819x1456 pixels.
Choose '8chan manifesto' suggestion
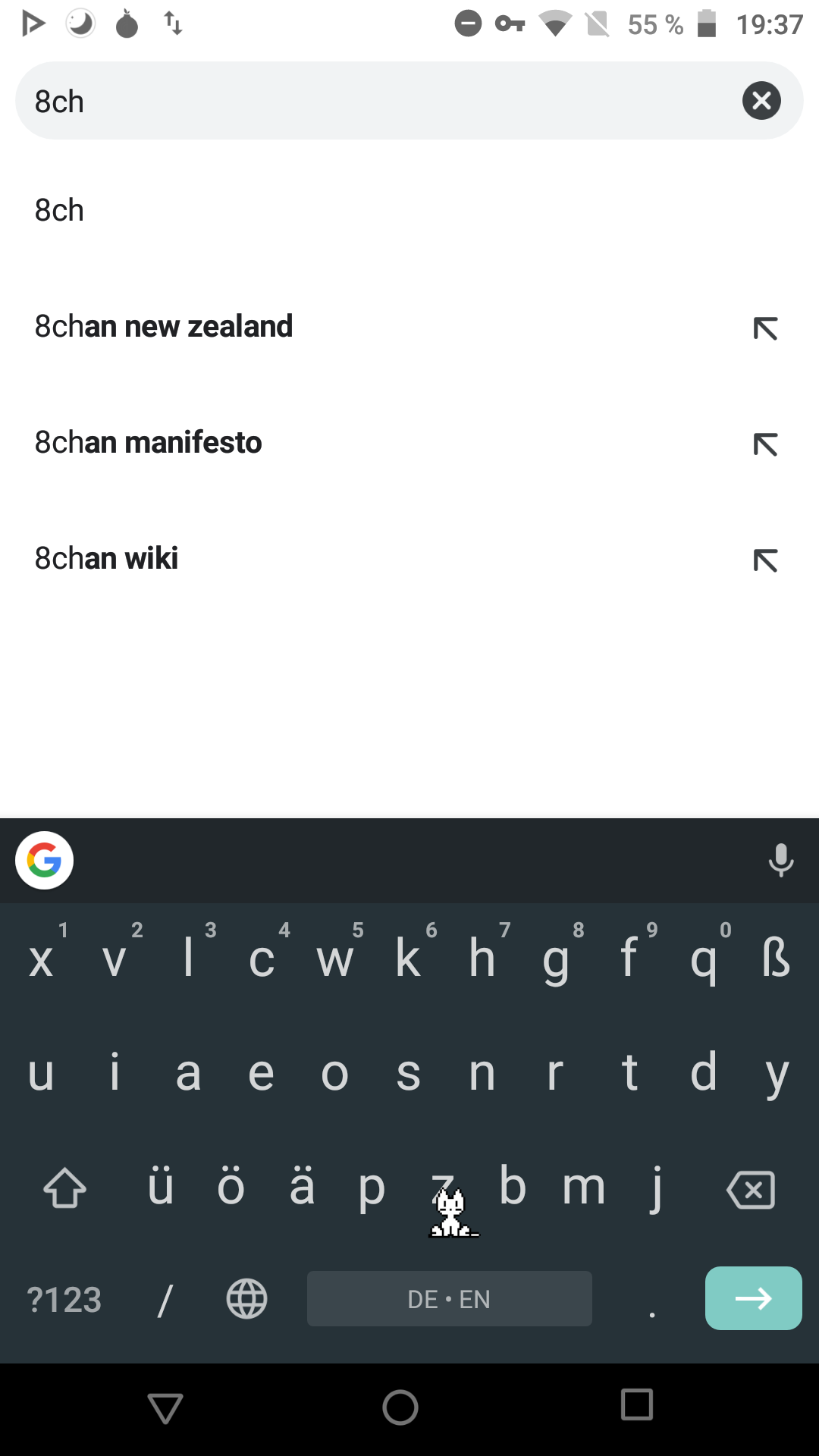coord(149,442)
